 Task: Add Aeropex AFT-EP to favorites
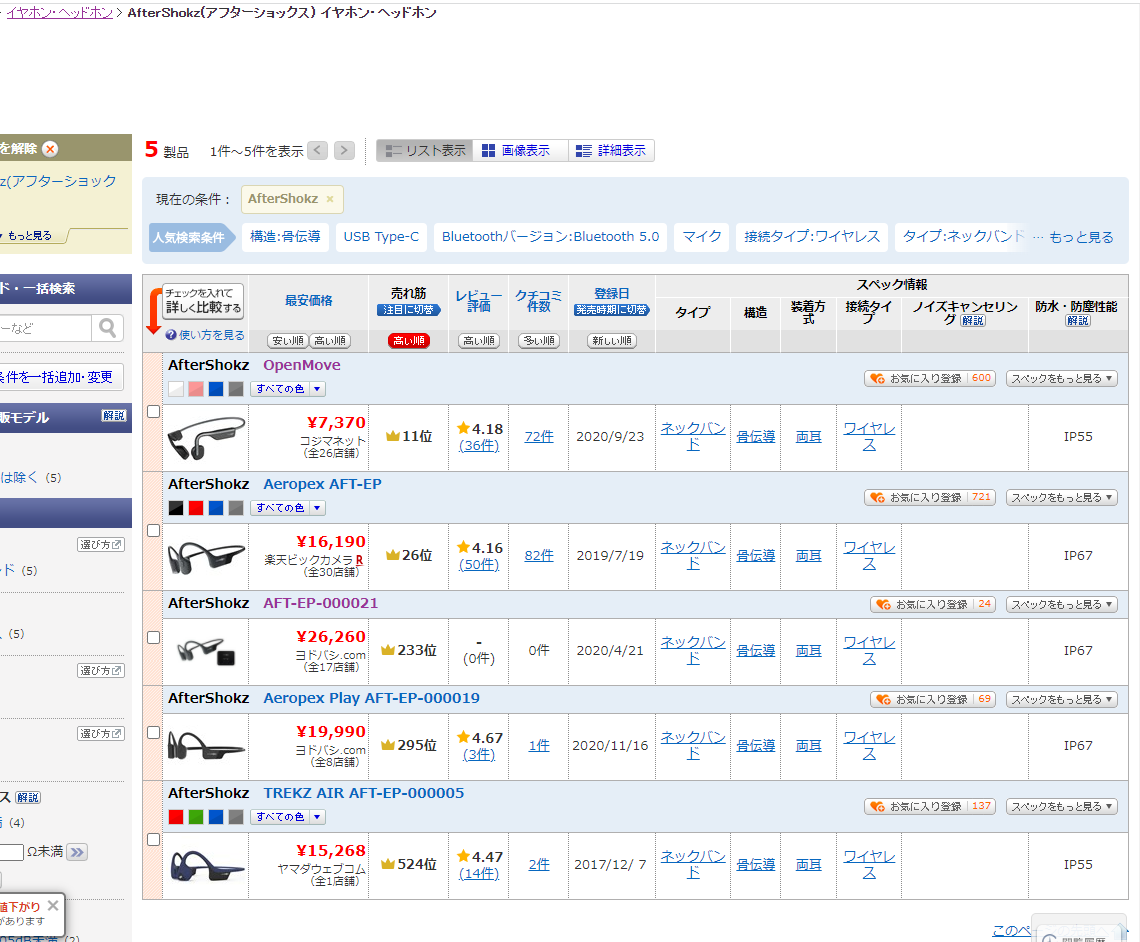point(930,497)
